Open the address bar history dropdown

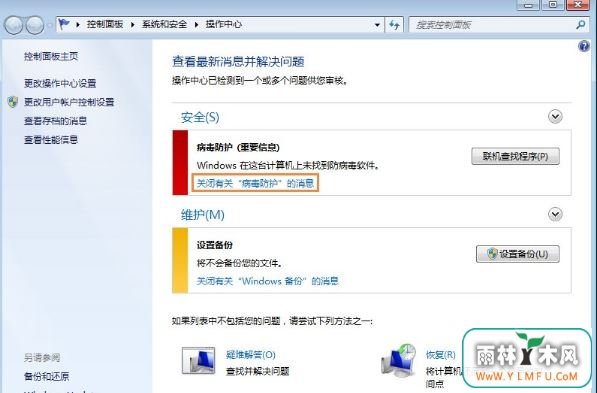point(377,25)
